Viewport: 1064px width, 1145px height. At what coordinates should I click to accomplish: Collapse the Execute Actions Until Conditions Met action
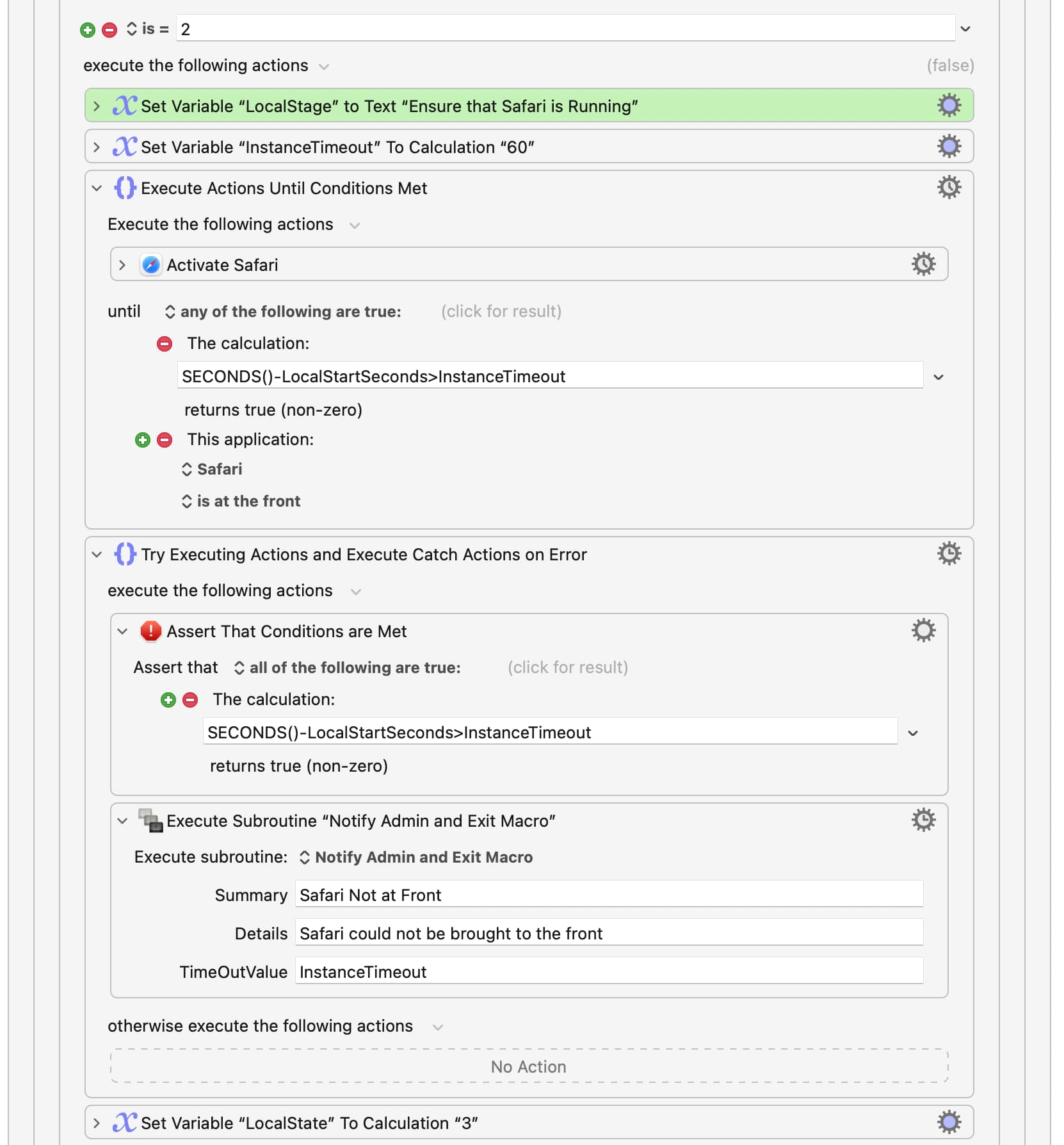97,188
